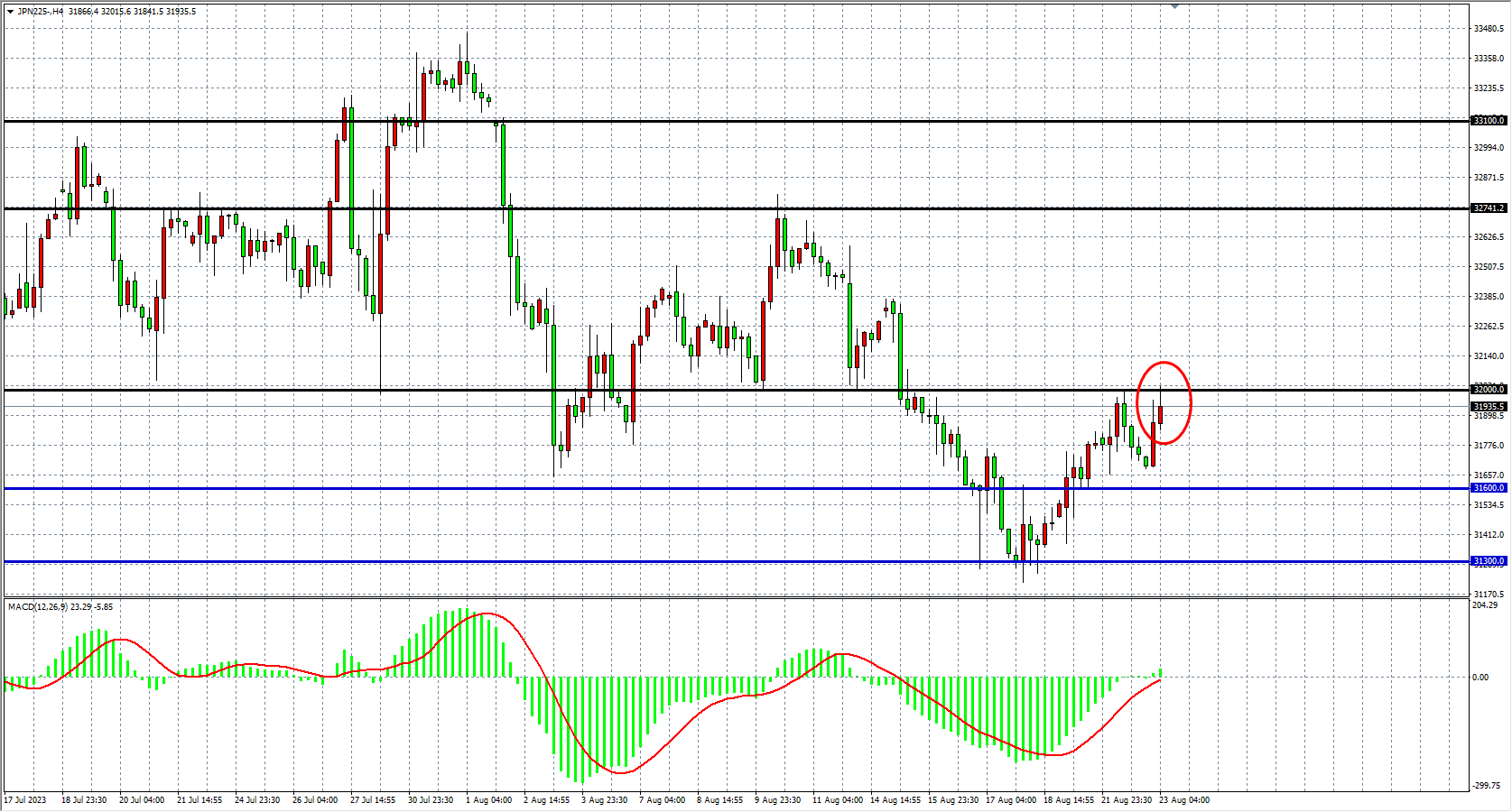Select the 1 Aug 04:00 time axis label
Viewport: 1512px width, 812px height.
tap(488, 800)
